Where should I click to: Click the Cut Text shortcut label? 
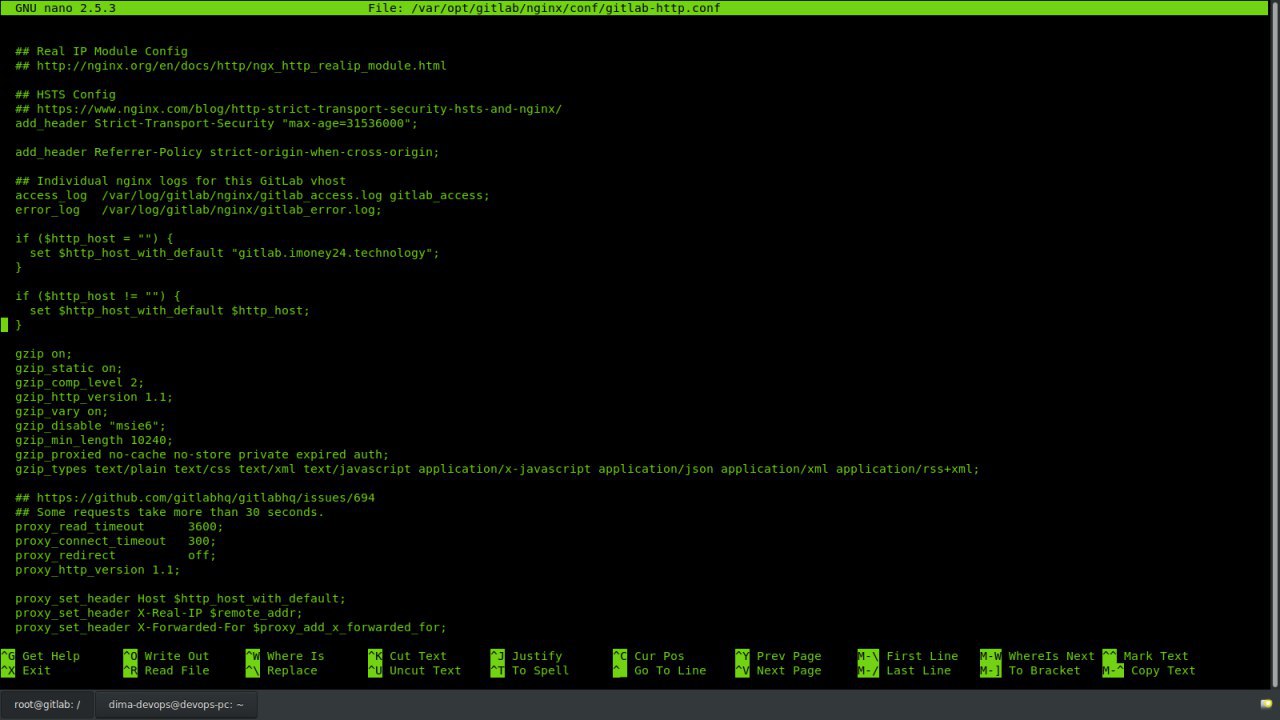[x=418, y=656]
